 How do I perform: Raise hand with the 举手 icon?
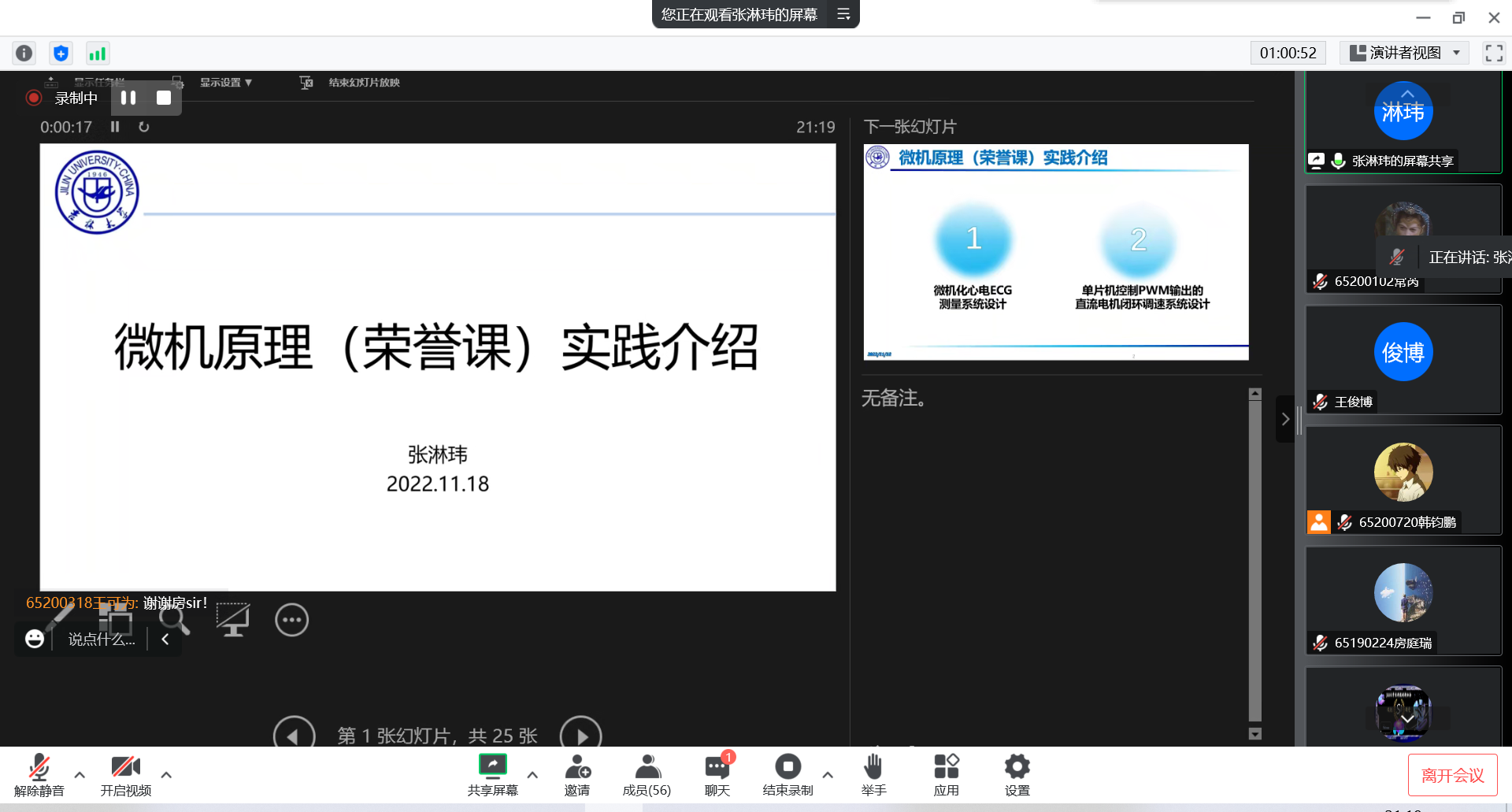873,774
